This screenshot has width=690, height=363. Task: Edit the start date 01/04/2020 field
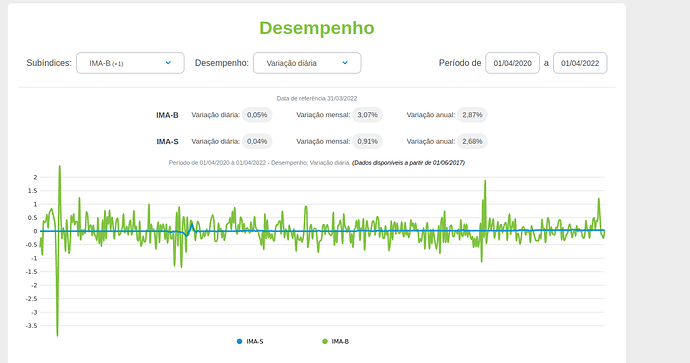coord(513,63)
